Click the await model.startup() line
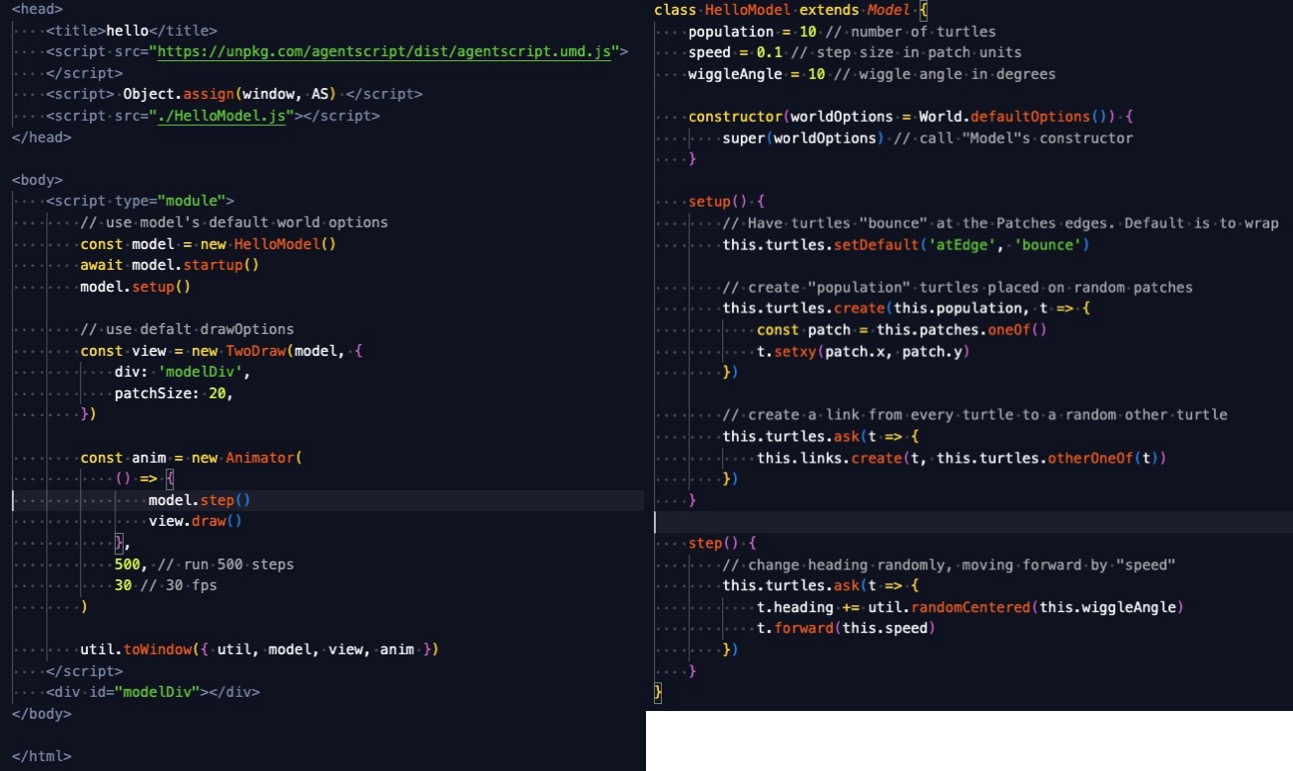The image size is (1293, 771). point(169,265)
